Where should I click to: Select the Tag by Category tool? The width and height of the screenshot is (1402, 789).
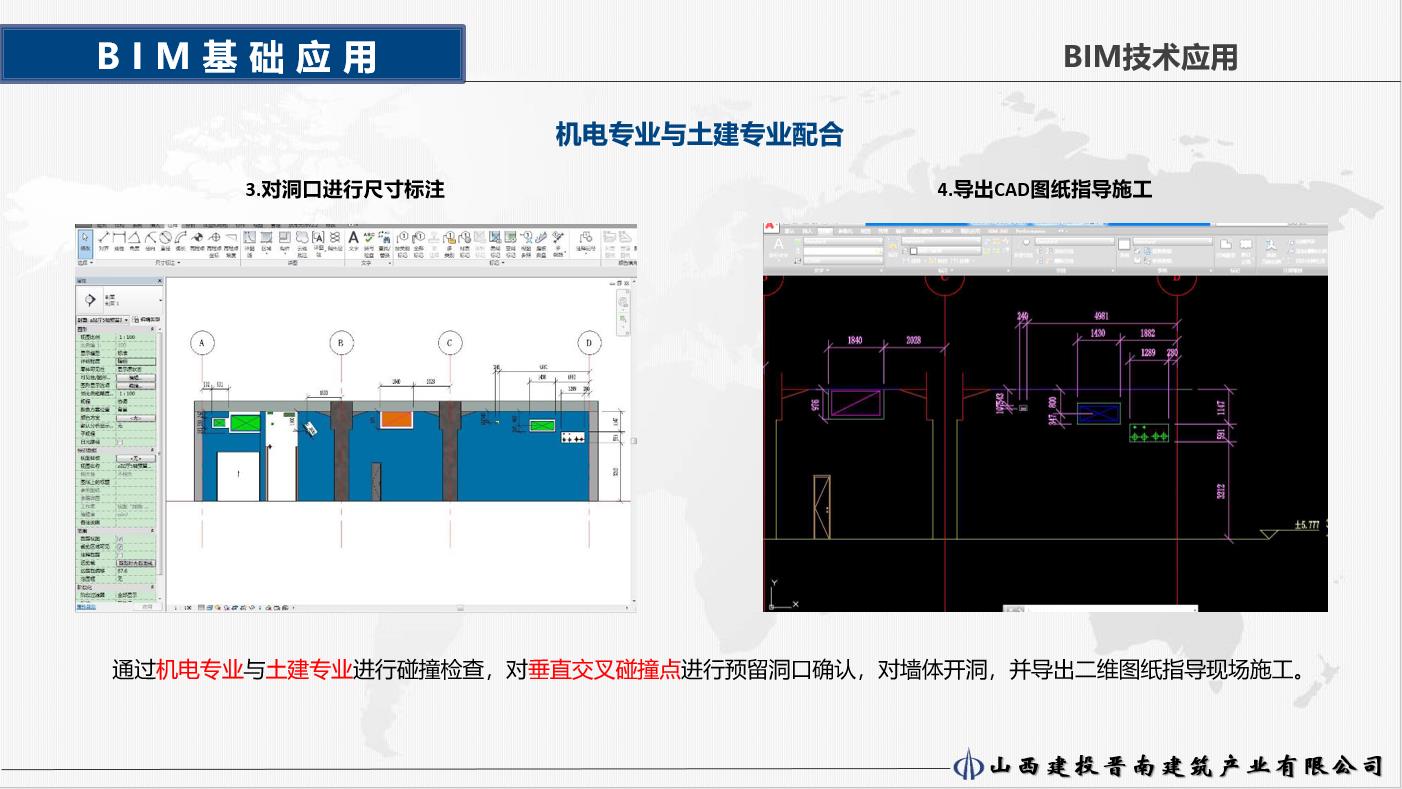pyautogui.click(x=402, y=246)
